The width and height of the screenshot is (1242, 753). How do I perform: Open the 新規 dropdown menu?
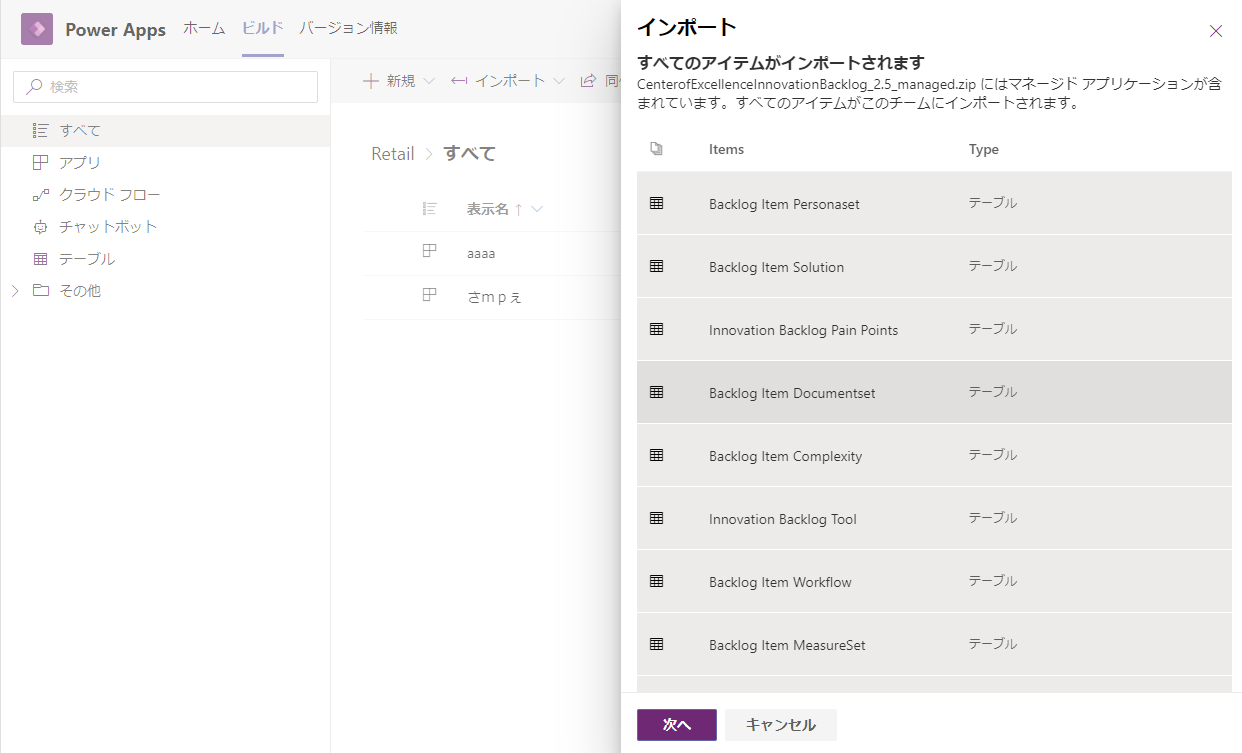click(399, 81)
